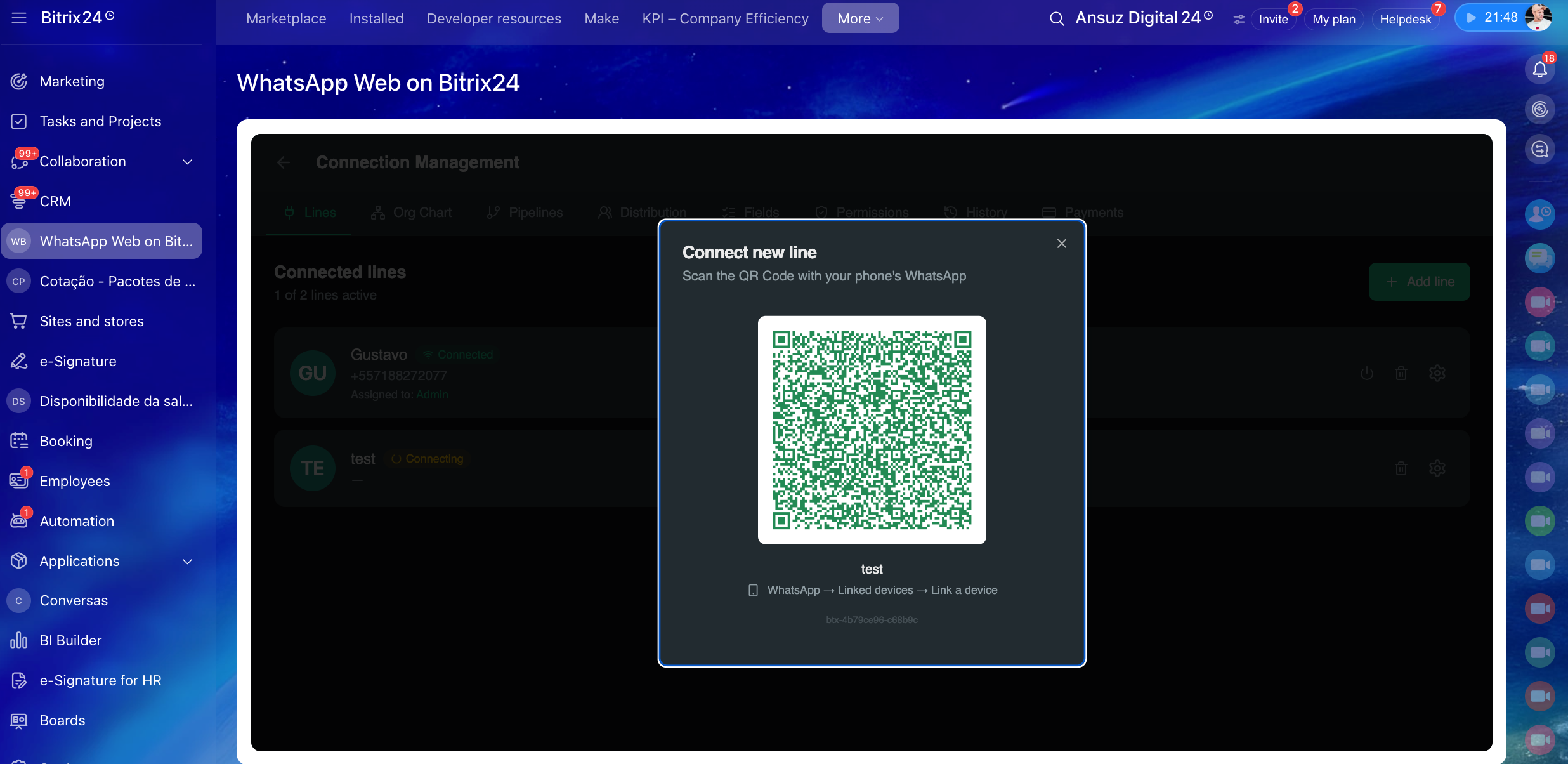The image size is (1568, 764).
Task: Switch to the Payments tab
Action: pos(1082,213)
